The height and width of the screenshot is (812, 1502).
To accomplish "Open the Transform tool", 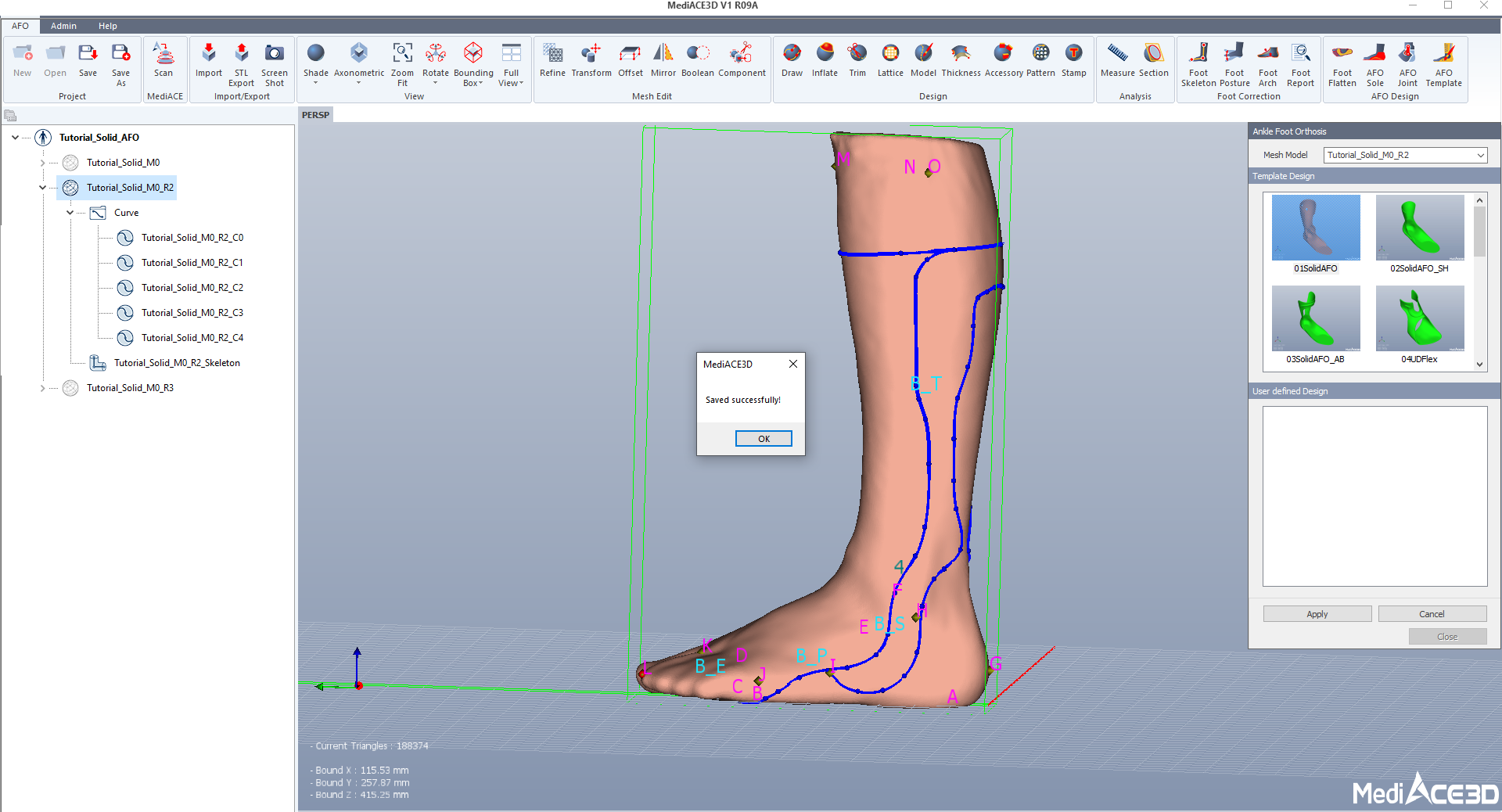I will pyautogui.click(x=591, y=60).
